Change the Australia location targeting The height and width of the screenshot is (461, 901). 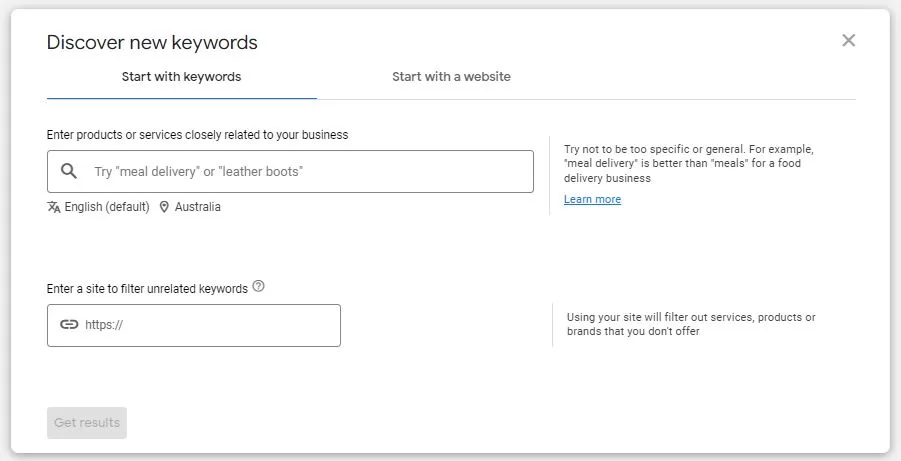197,207
